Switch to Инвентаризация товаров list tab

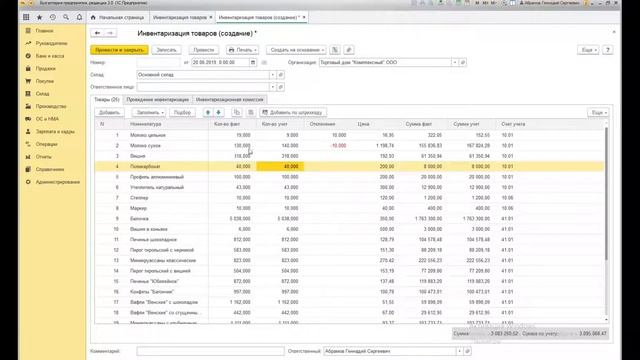[180, 18]
